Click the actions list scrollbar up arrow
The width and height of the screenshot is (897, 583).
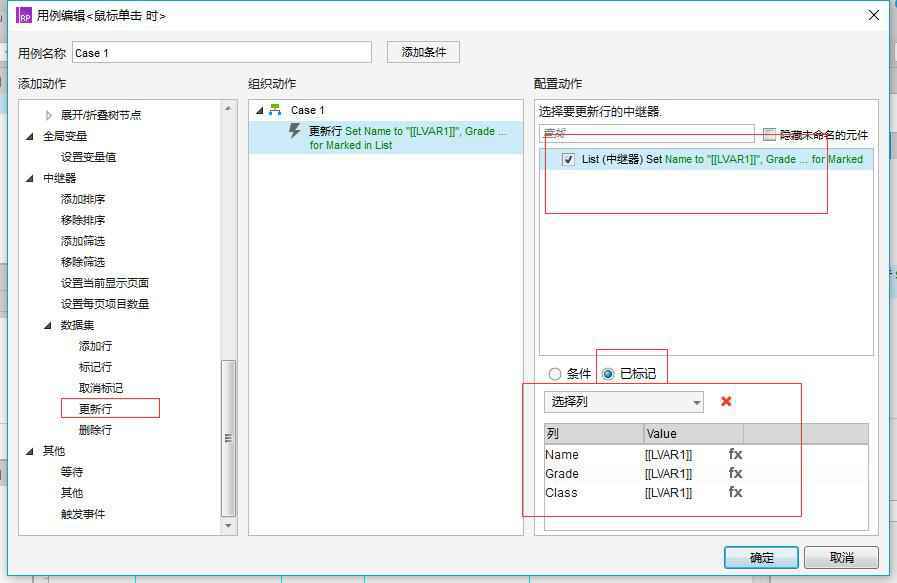228,108
